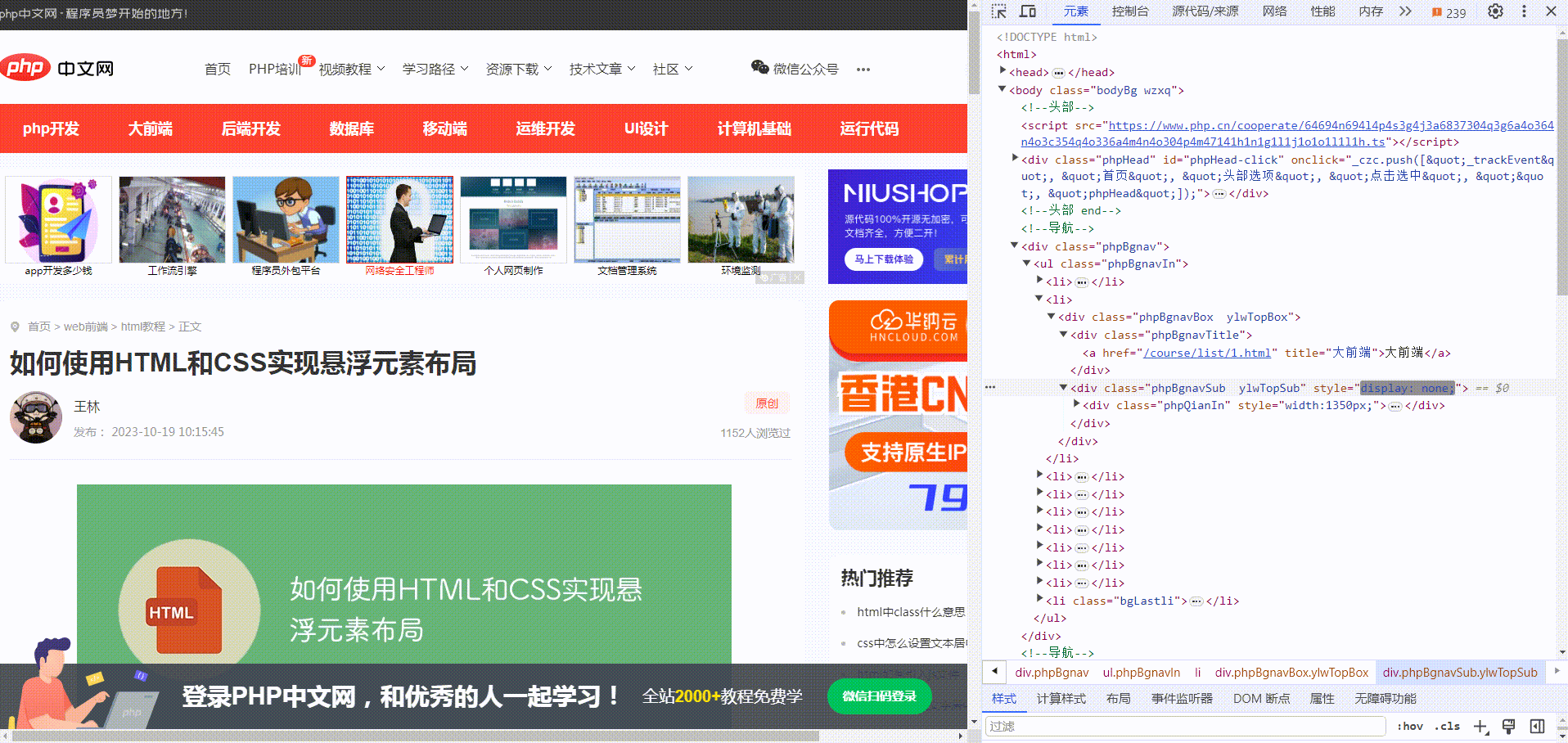Expand the bgLastli list item node
The height and width of the screenshot is (743, 1568).
point(1039,600)
